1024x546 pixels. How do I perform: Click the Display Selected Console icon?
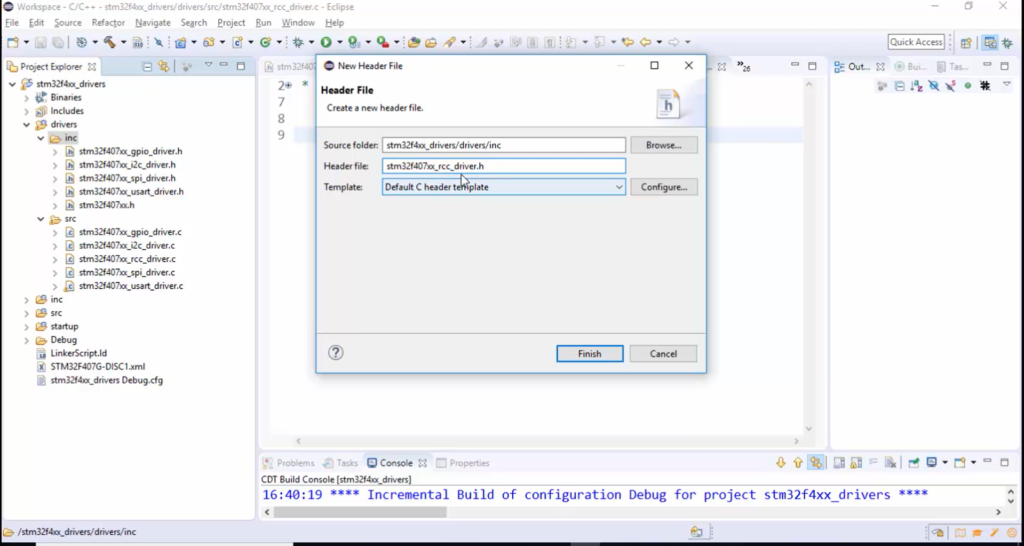[932, 462]
